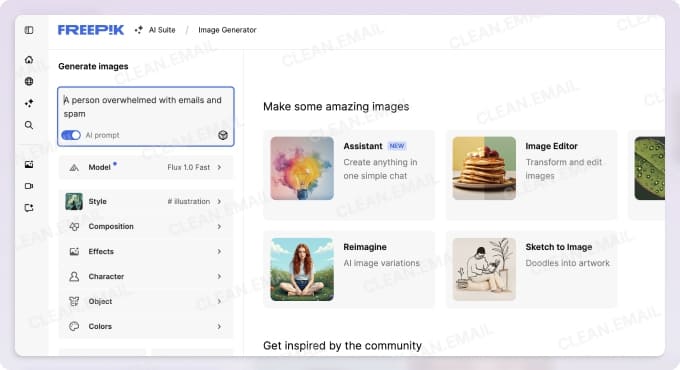Viewport: 680px width, 370px height.
Task: Expand the Style row chevron
Action: coord(219,202)
